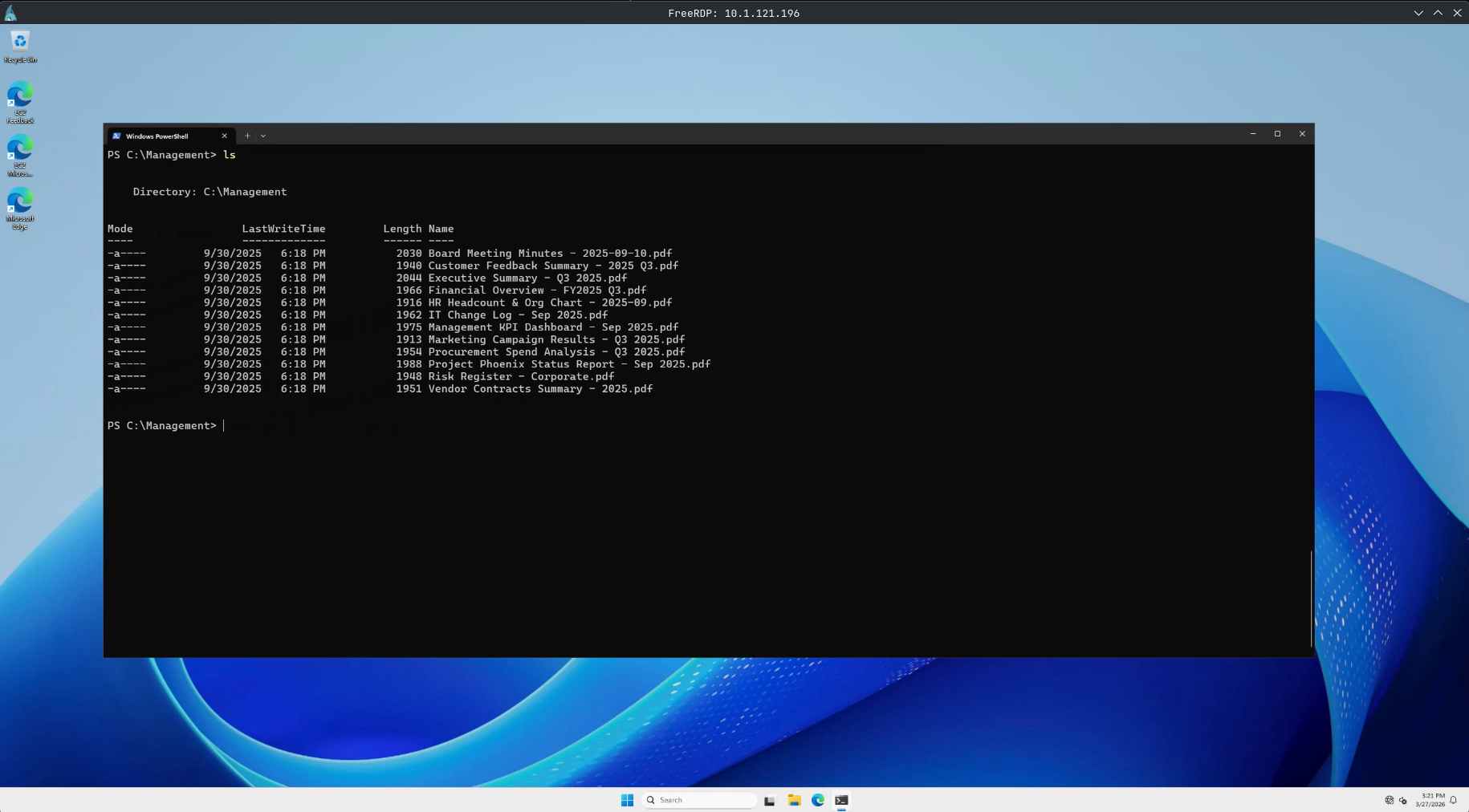Image resolution: width=1469 pixels, height=812 pixels.
Task: Click the taskbar Search box
Action: pyautogui.click(x=700, y=800)
